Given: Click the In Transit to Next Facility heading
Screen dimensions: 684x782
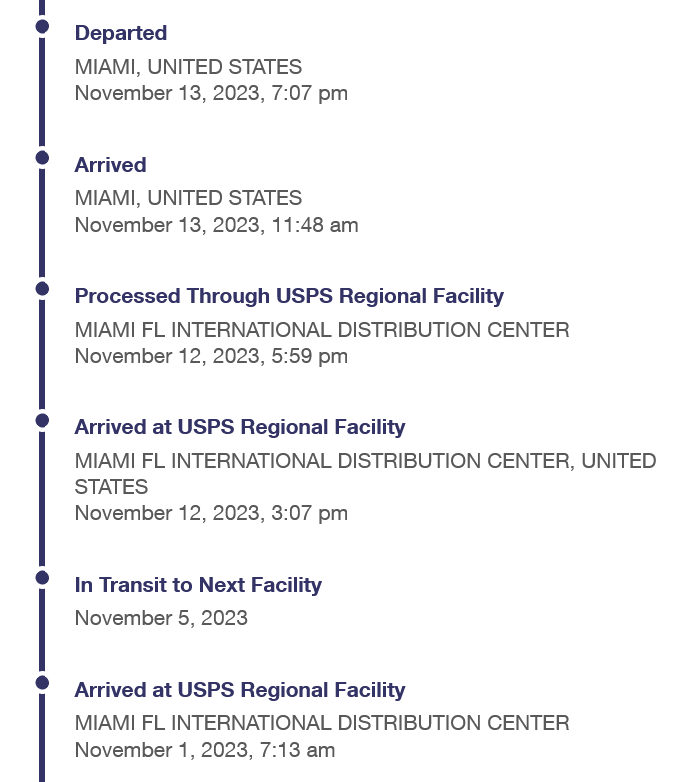Looking at the screenshot, I should (198, 585).
